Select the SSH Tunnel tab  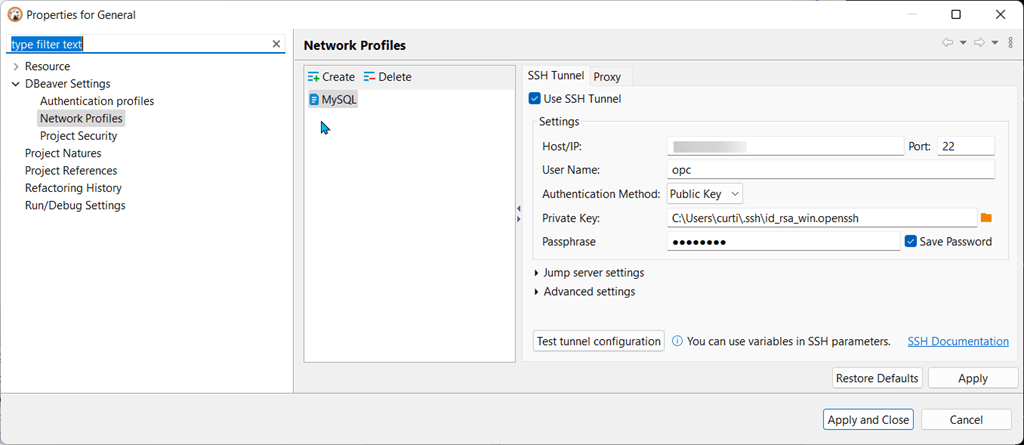[556, 77]
